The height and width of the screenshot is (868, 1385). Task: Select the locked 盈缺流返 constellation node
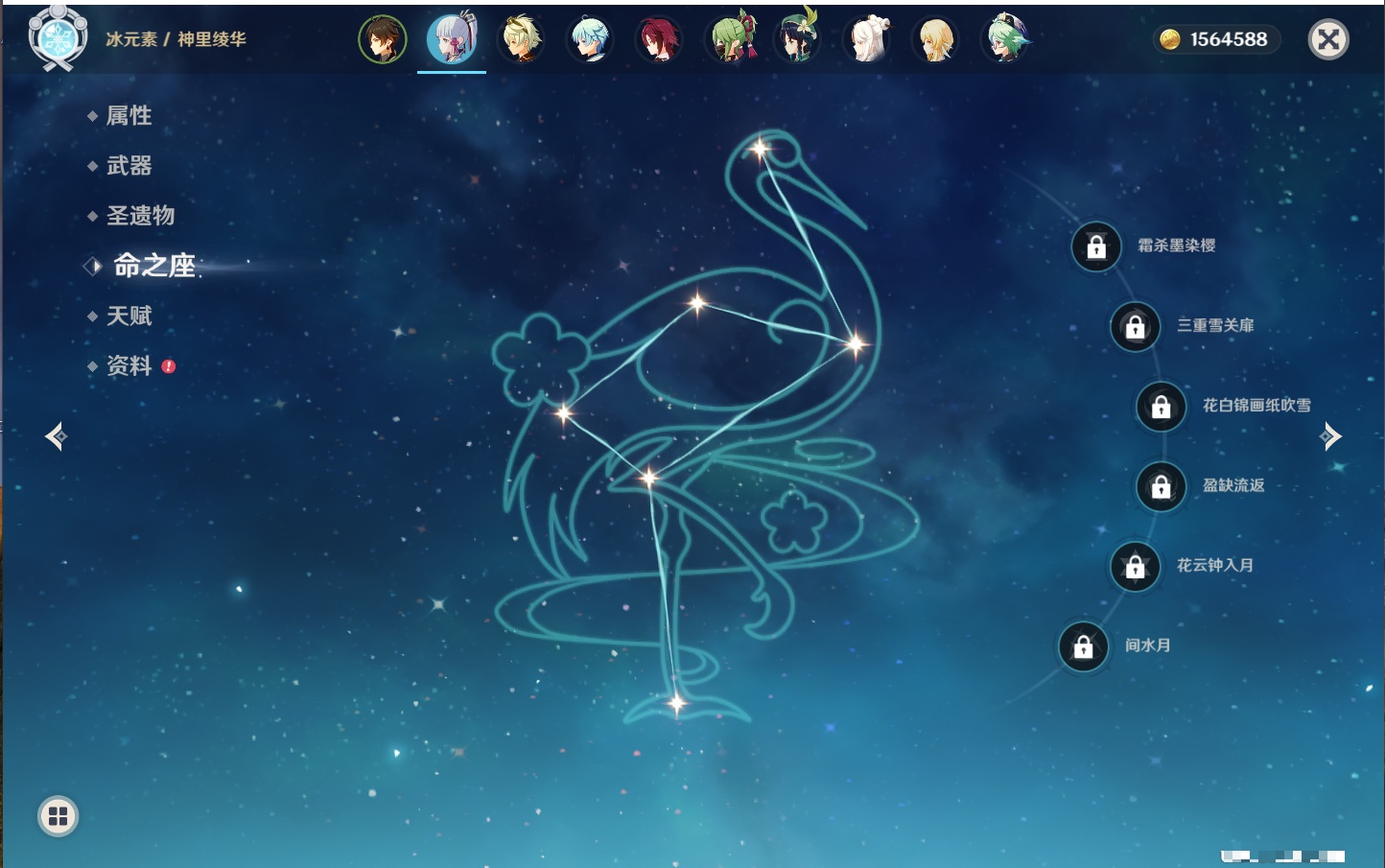1162,486
